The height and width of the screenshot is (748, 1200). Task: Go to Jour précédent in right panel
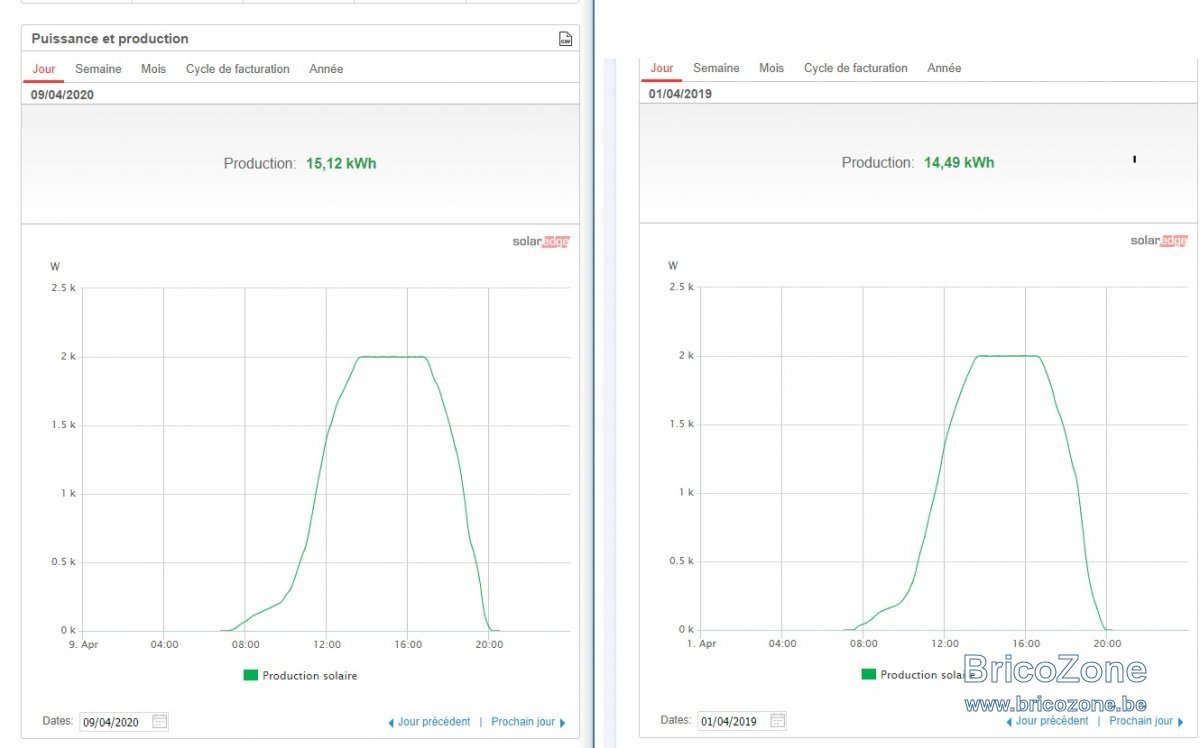(1052, 721)
